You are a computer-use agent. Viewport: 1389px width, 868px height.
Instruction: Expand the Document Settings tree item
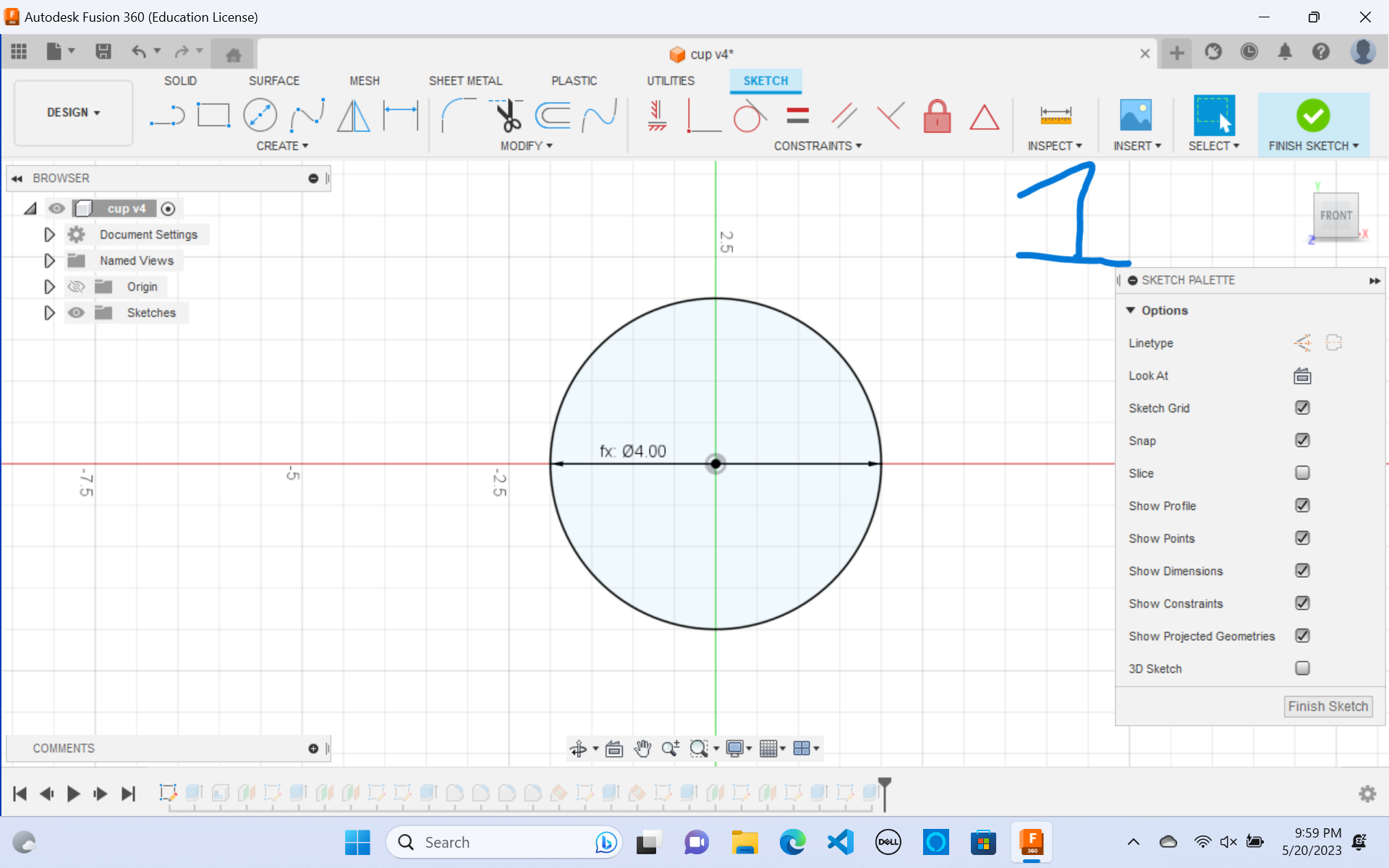coord(49,234)
